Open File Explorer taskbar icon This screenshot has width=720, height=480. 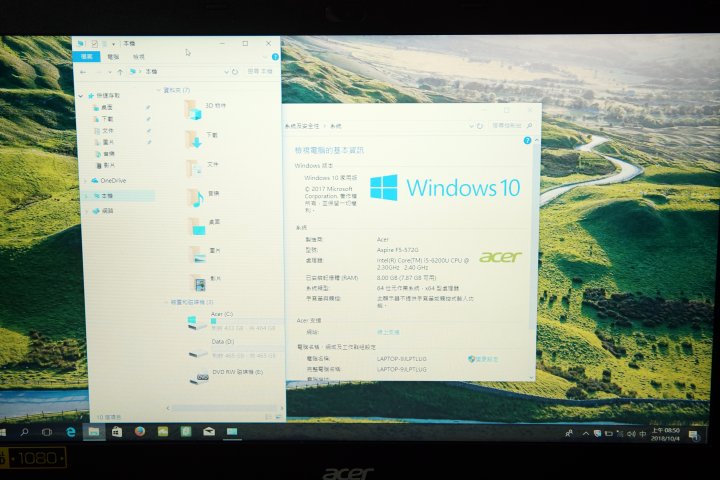pos(94,432)
